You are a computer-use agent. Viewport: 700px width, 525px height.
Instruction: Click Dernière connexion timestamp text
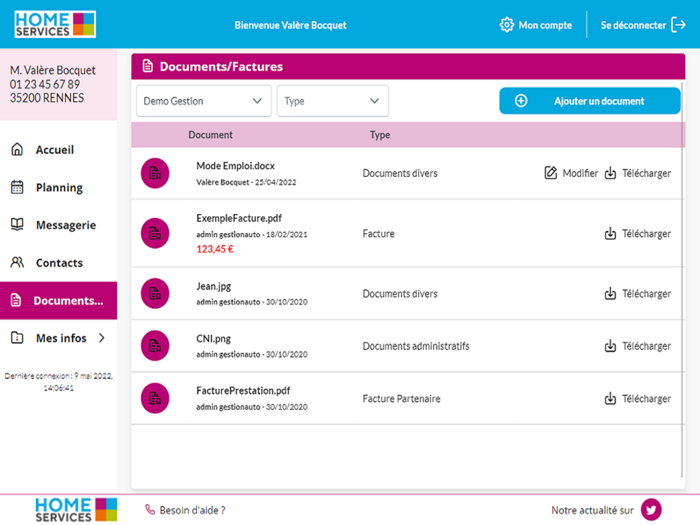point(58,382)
